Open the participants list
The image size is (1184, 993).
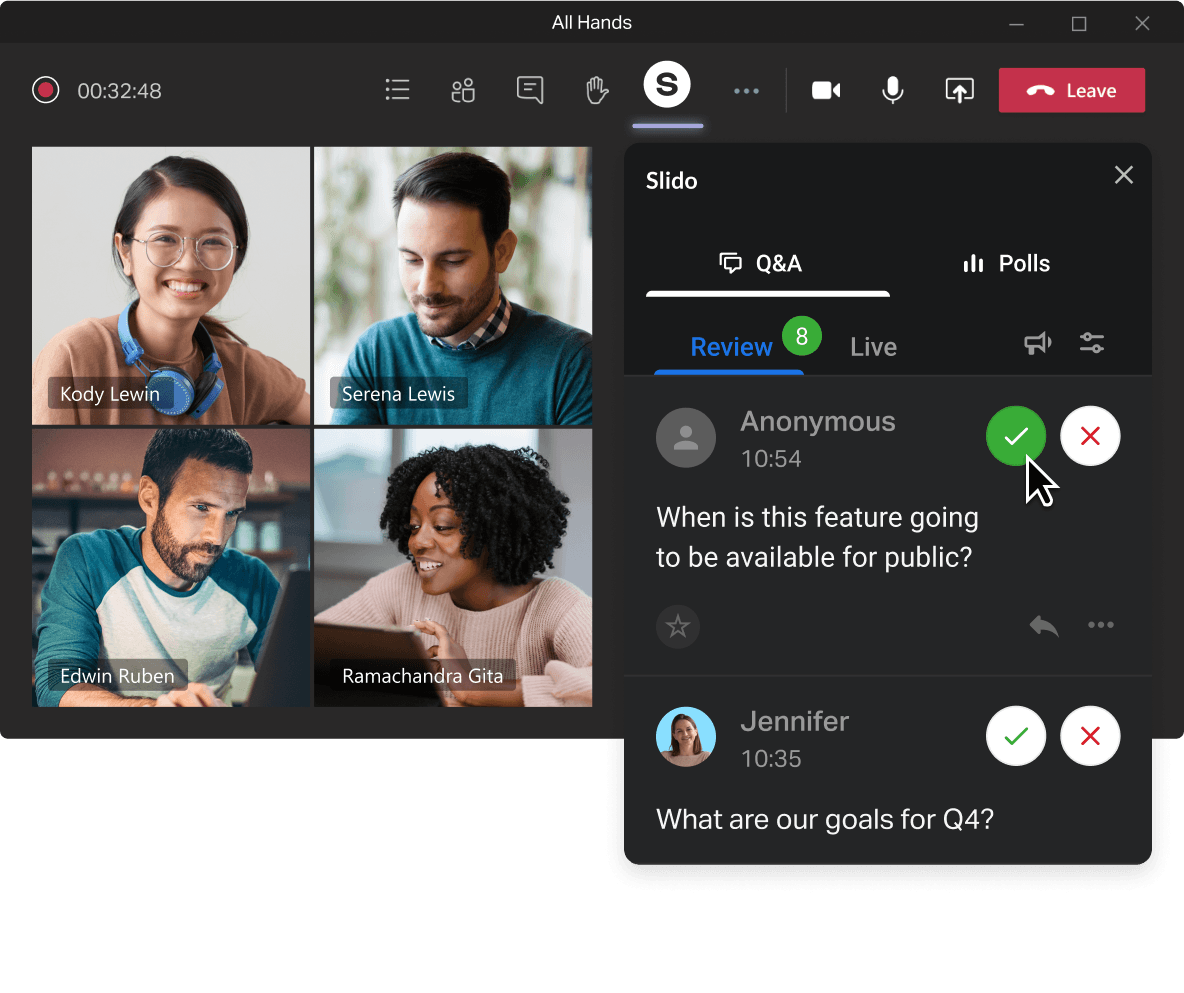pos(463,90)
